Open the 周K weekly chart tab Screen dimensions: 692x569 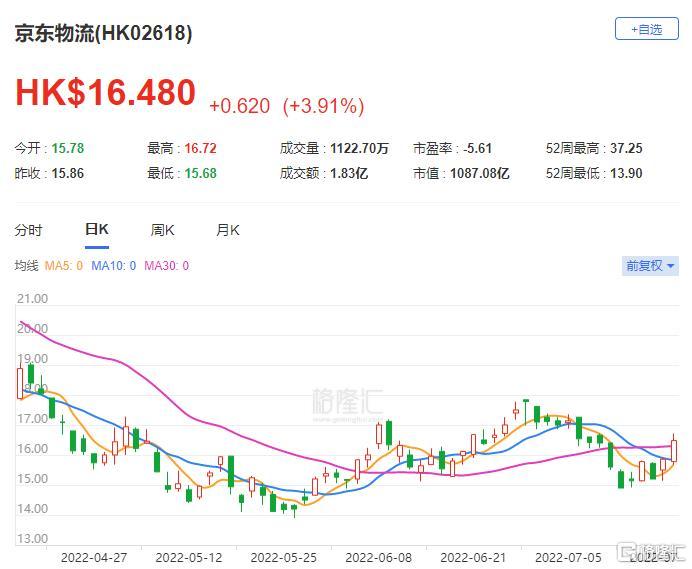pyautogui.click(x=162, y=230)
